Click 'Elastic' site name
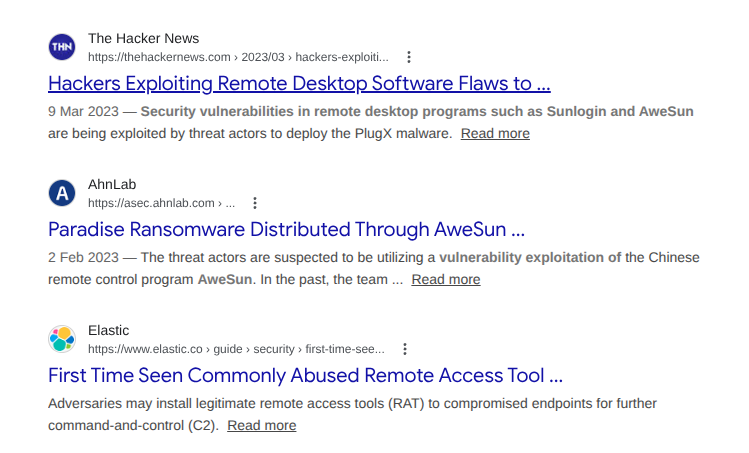The height and width of the screenshot is (453, 749). tap(108, 330)
